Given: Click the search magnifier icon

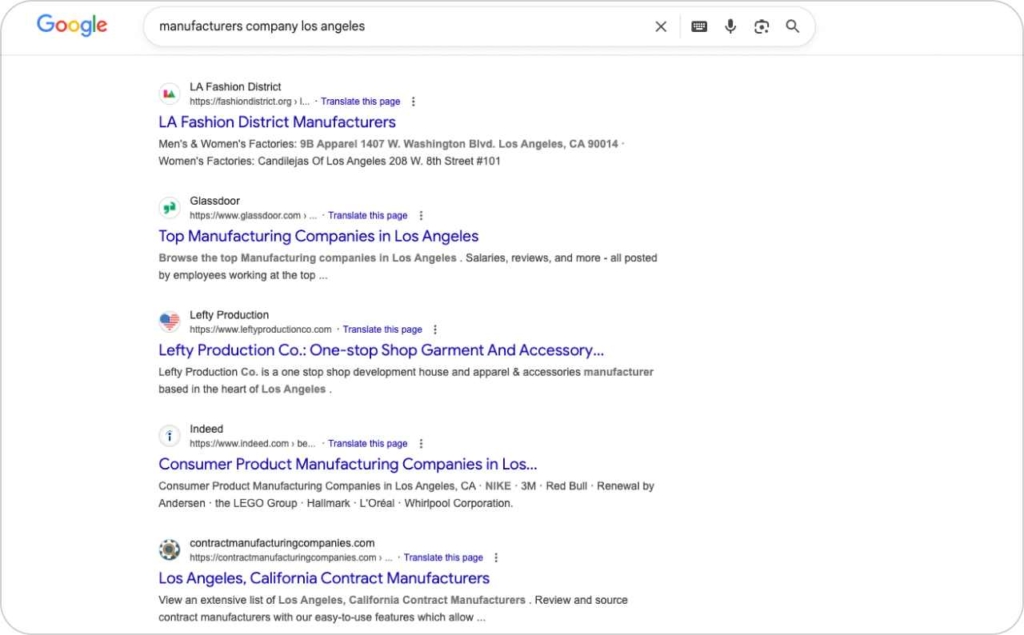Looking at the screenshot, I should tap(793, 26).
